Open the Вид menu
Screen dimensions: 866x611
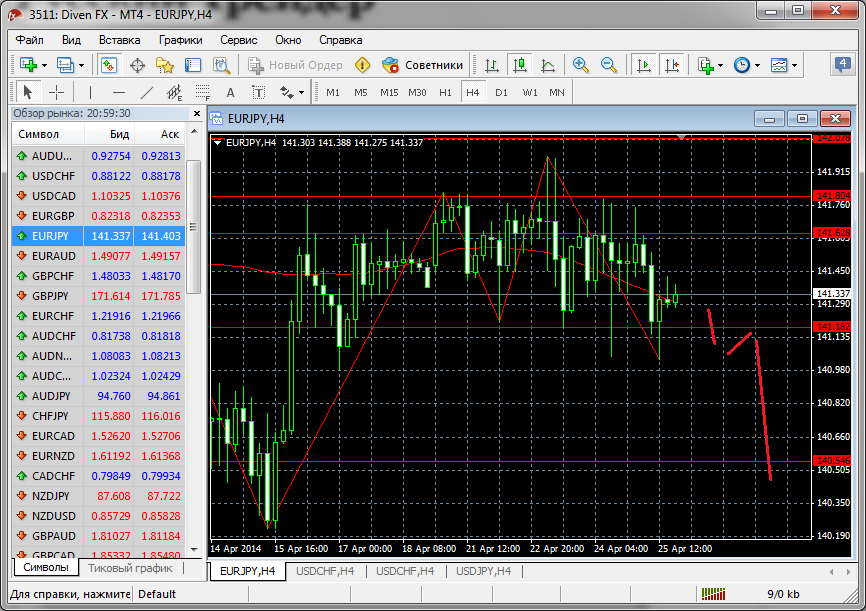pyautogui.click(x=71, y=40)
